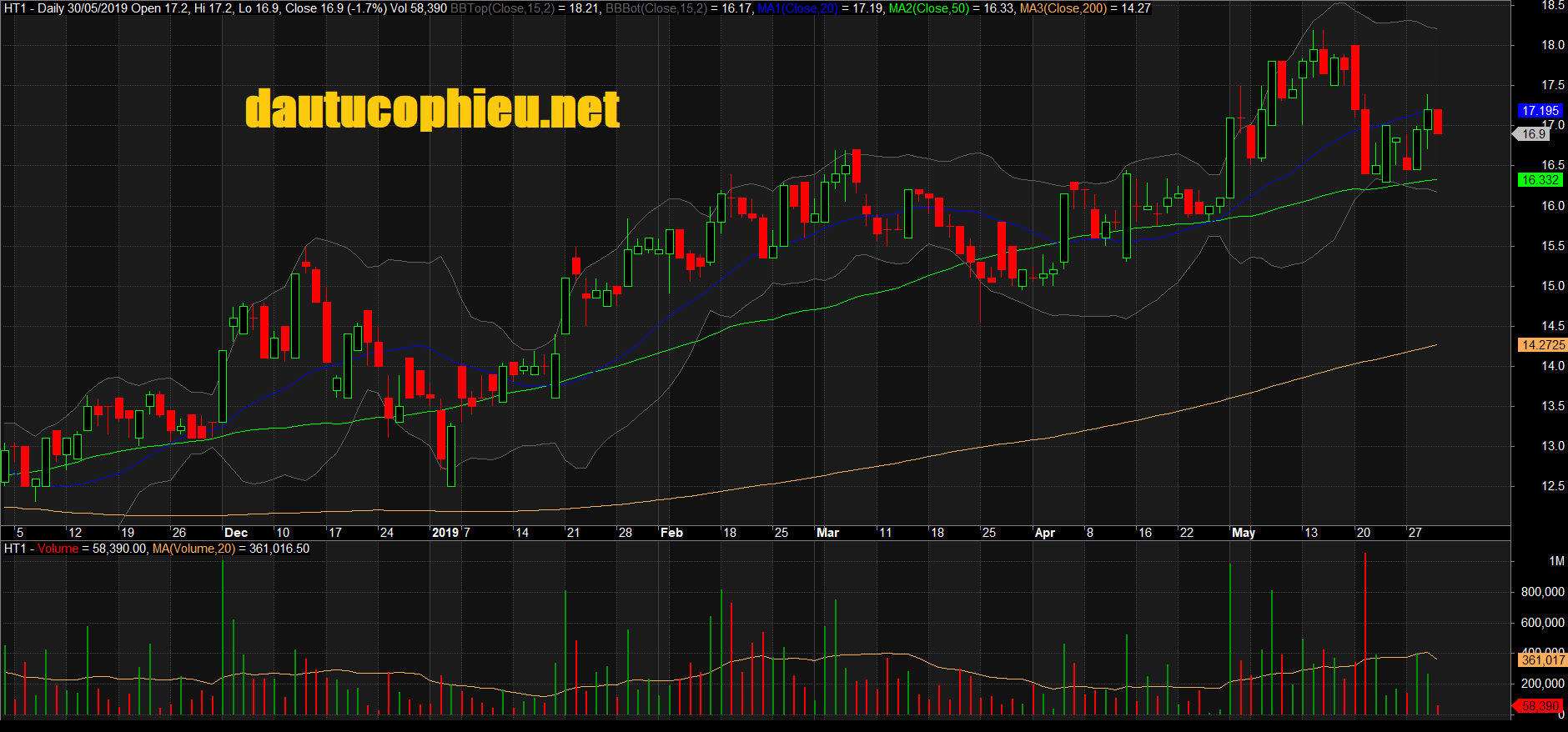Click the 800,000 volume axis label
The image size is (1568, 732).
1543,592
